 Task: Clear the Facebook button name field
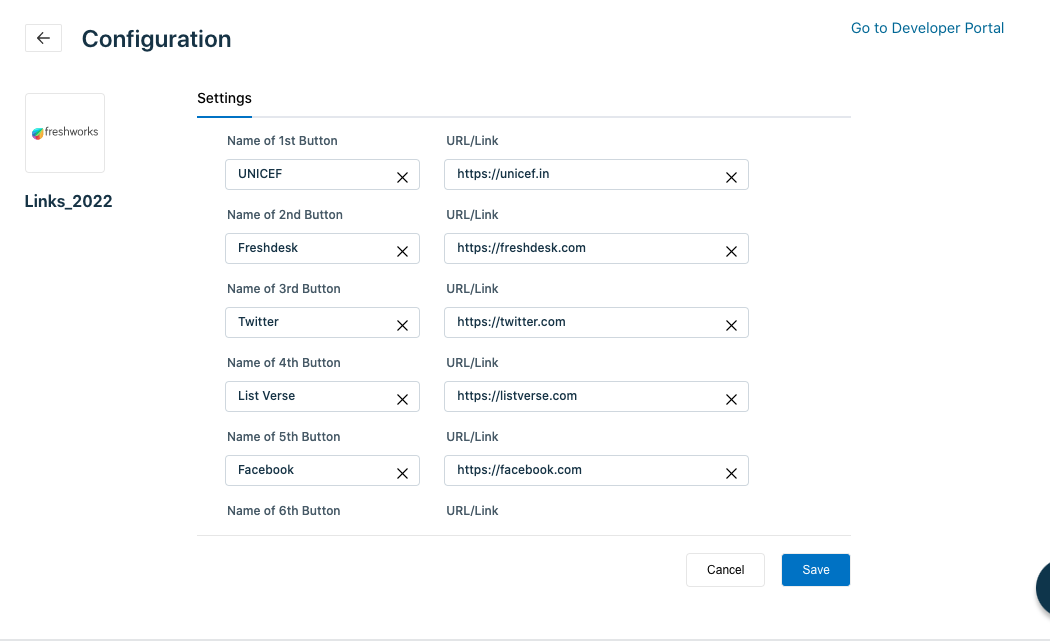pyautogui.click(x=402, y=474)
